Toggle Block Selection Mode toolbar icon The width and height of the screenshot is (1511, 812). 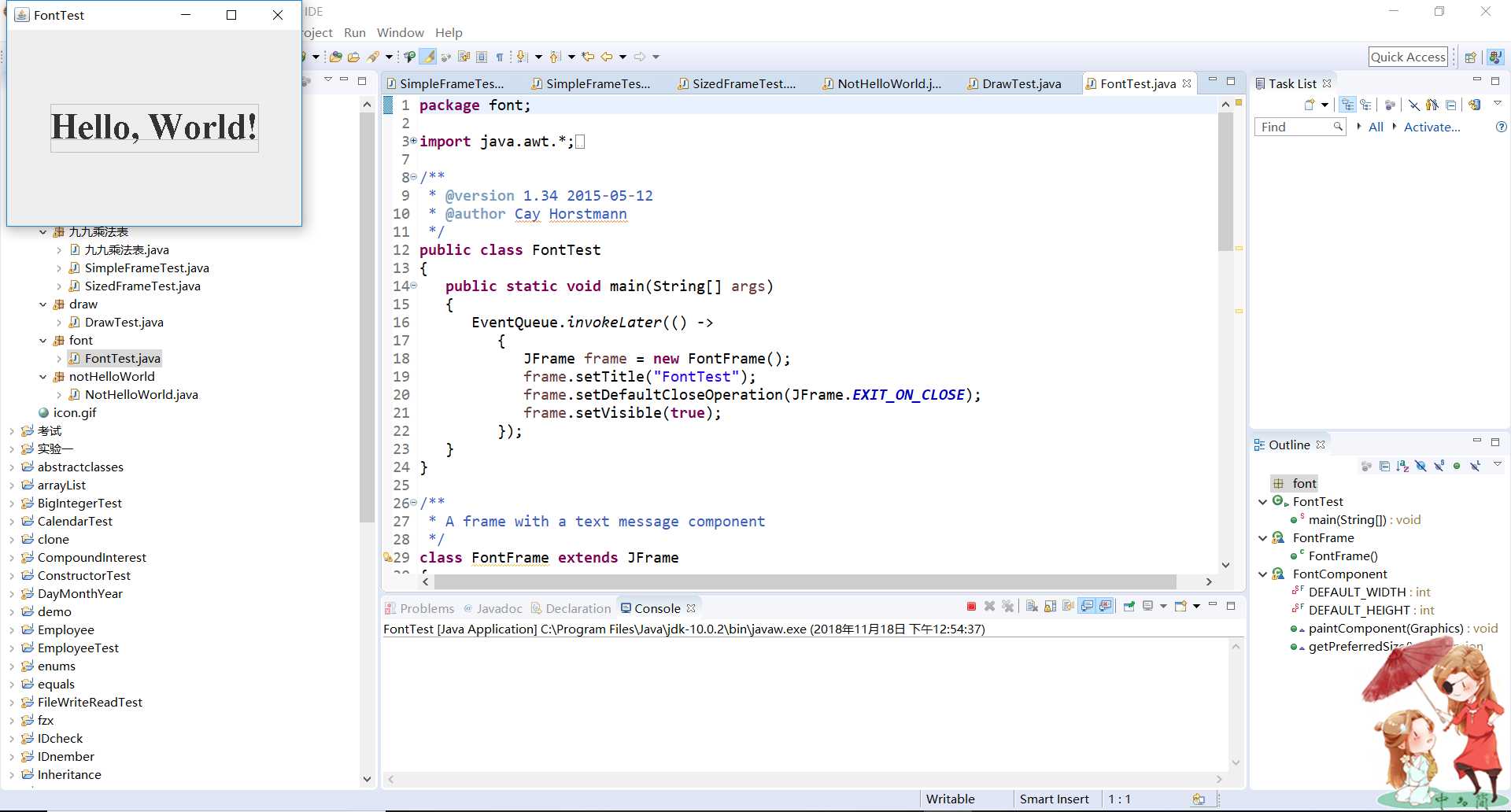click(482, 57)
